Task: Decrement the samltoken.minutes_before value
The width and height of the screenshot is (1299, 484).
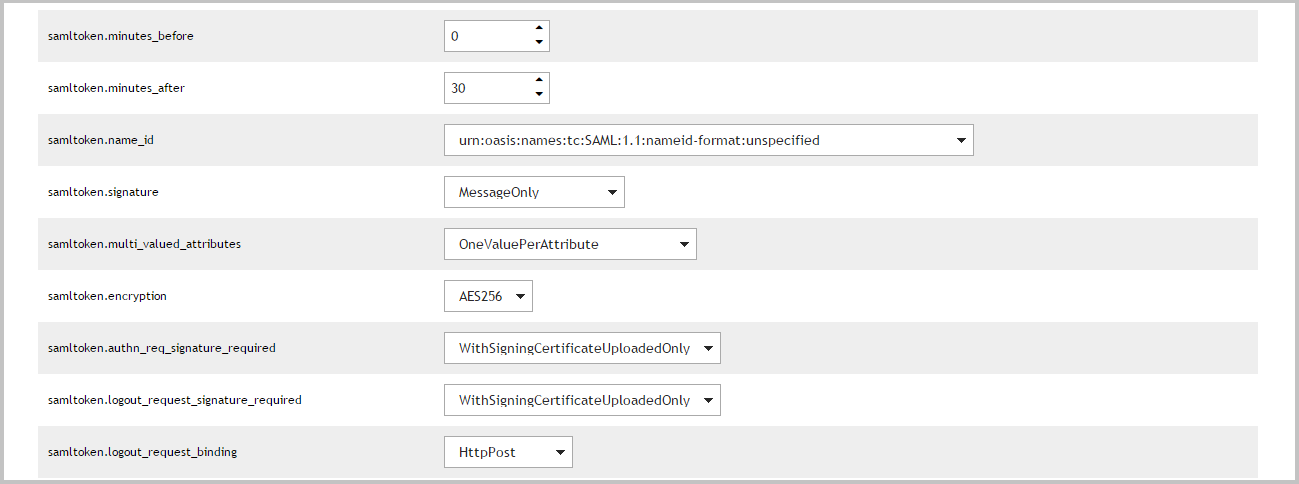Action: point(539,42)
